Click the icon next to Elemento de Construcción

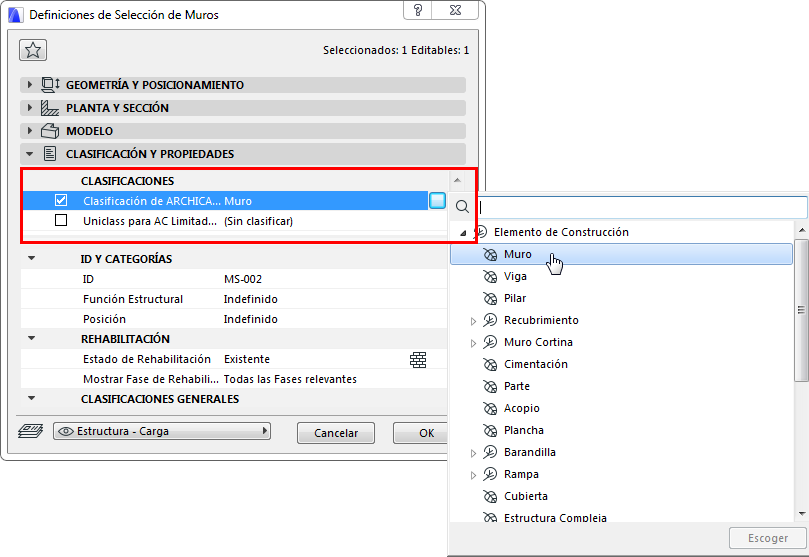click(x=481, y=232)
